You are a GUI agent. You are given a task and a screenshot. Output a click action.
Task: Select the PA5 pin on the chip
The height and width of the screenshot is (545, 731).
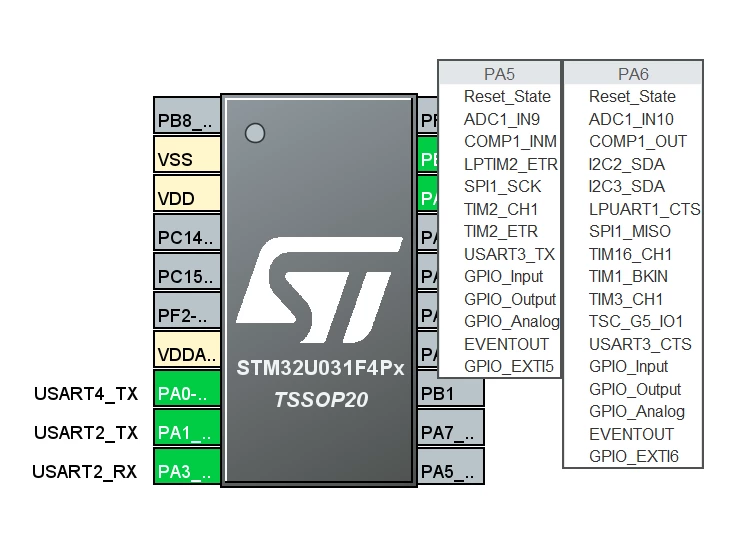451,467
